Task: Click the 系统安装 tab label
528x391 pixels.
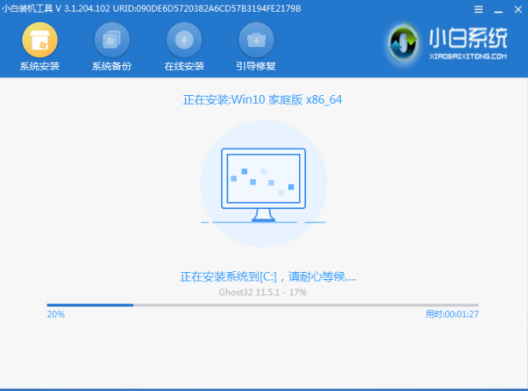Action: tap(40, 66)
